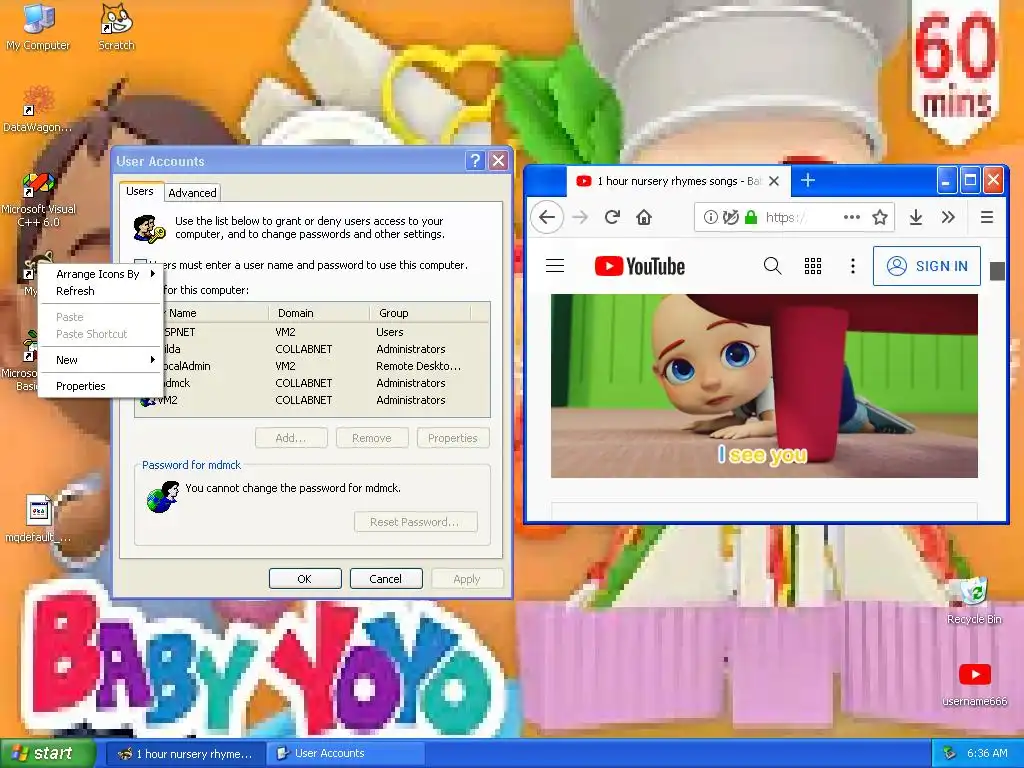
Task: Click the help question mark in User Accounts
Action: [475, 161]
